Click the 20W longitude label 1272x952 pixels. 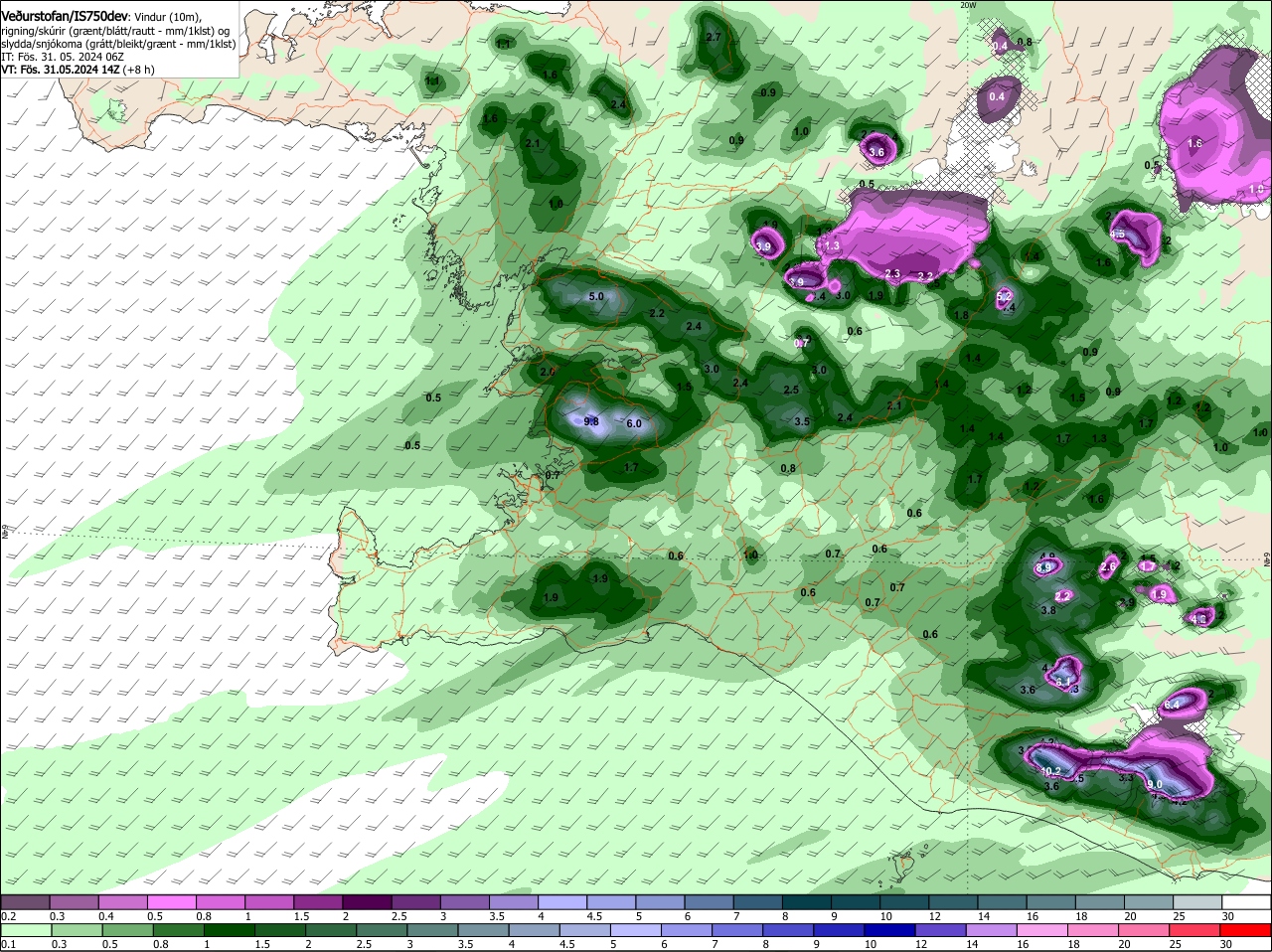coord(968,5)
